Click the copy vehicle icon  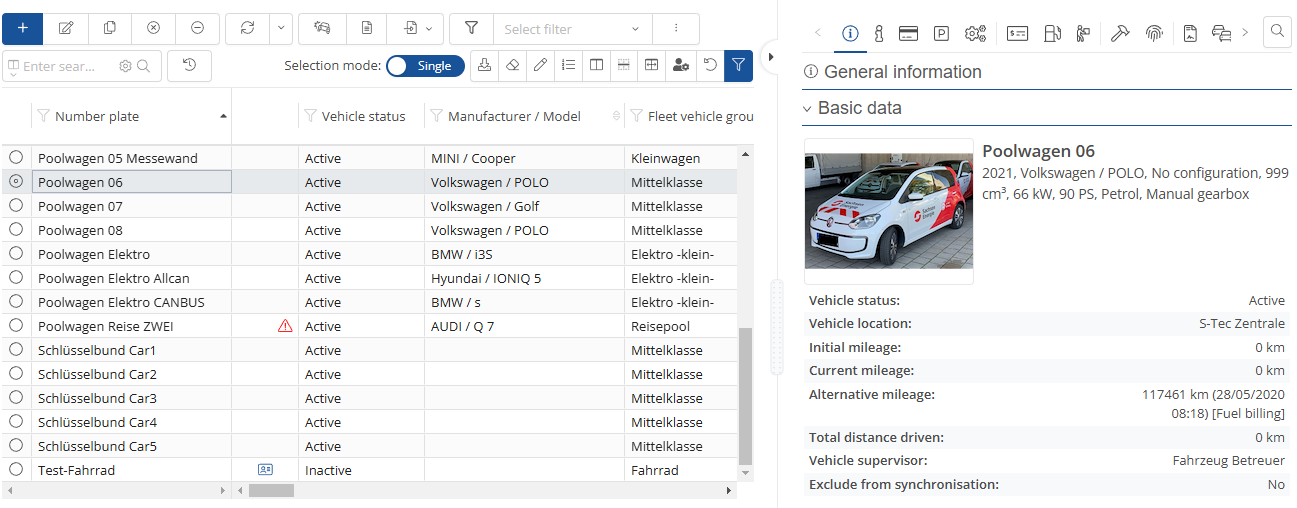pyautogui.click(x=109, y=29)
